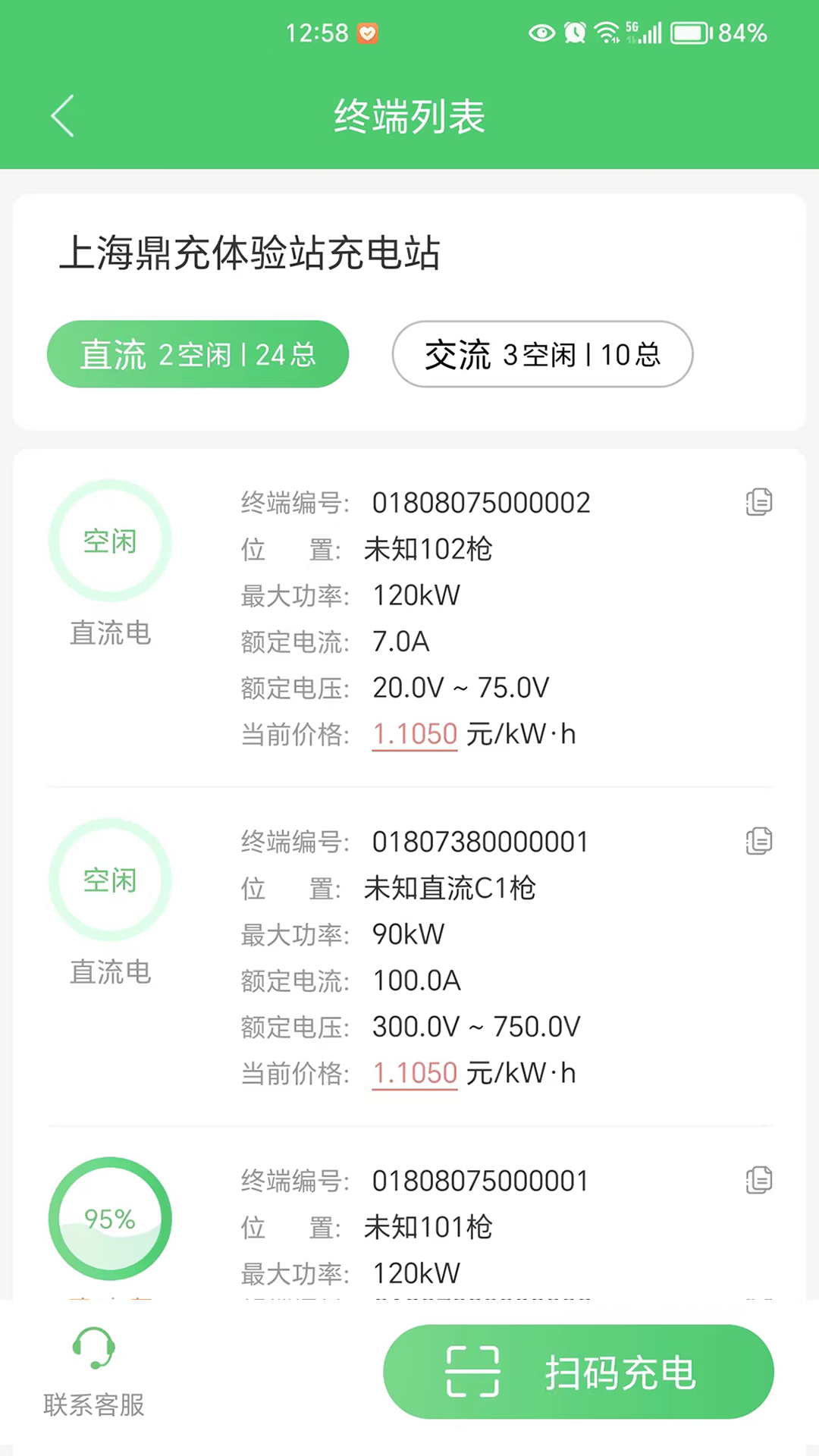This screenshot has width=819, height=1456.
Task: Select the 直流 DC terminals tab
Action: pos(198,354)
